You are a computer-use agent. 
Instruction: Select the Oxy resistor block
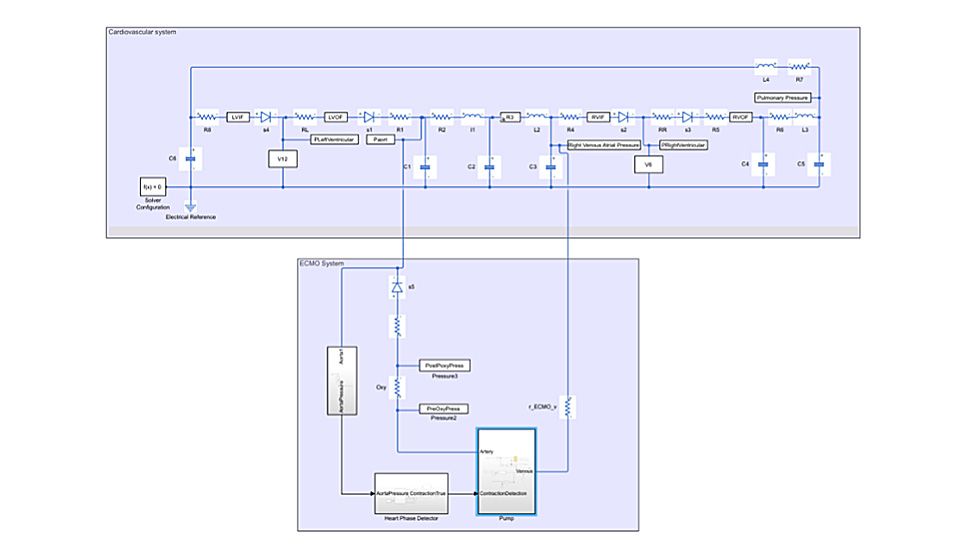pyautogui.click(x=397, y=387)
